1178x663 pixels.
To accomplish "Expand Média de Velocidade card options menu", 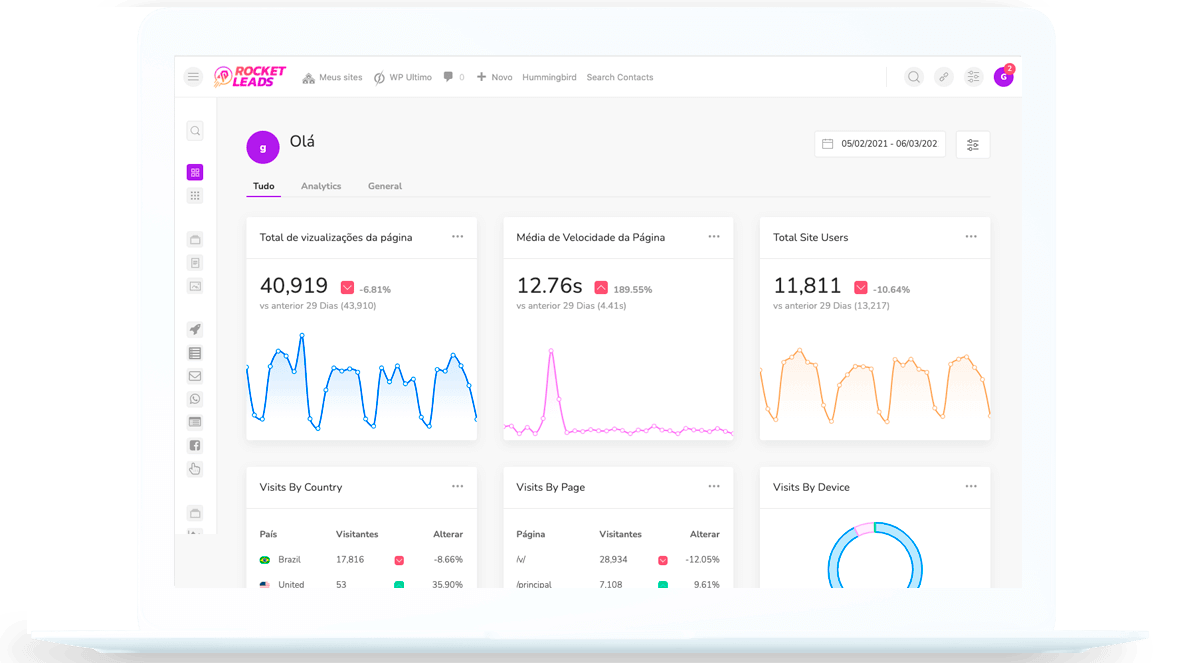I will [x=714, y=237].
